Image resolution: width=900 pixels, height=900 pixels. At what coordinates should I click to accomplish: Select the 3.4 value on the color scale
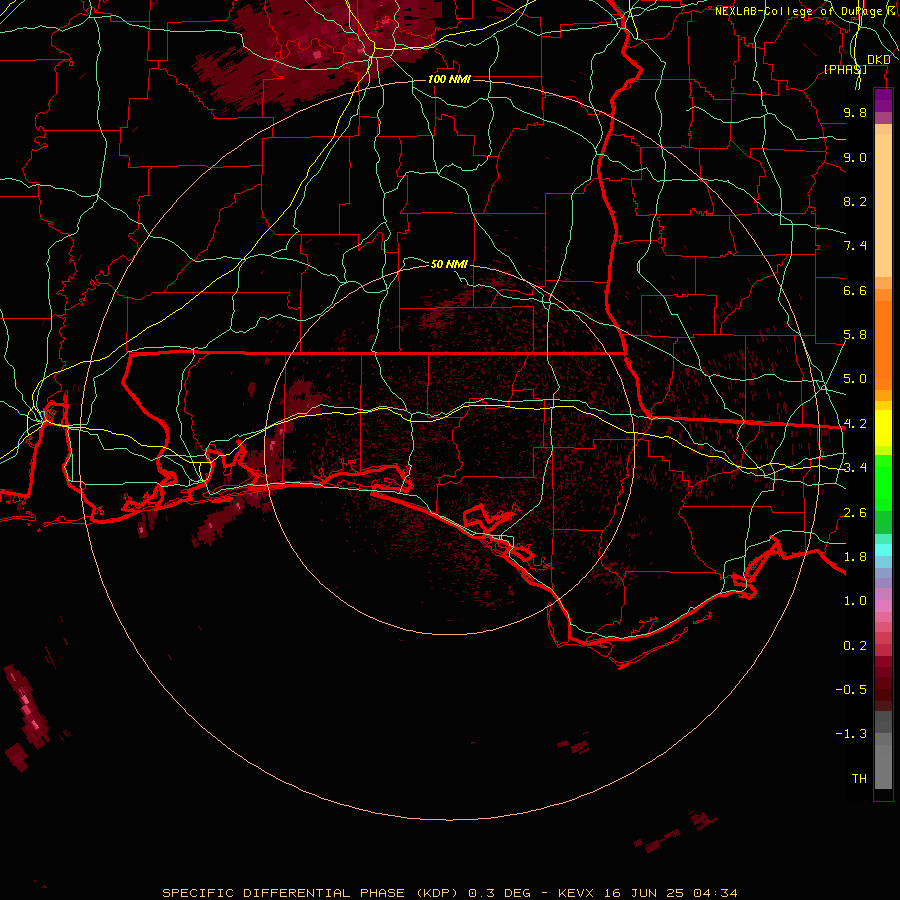pyautogui.click(x=855, y=468)
